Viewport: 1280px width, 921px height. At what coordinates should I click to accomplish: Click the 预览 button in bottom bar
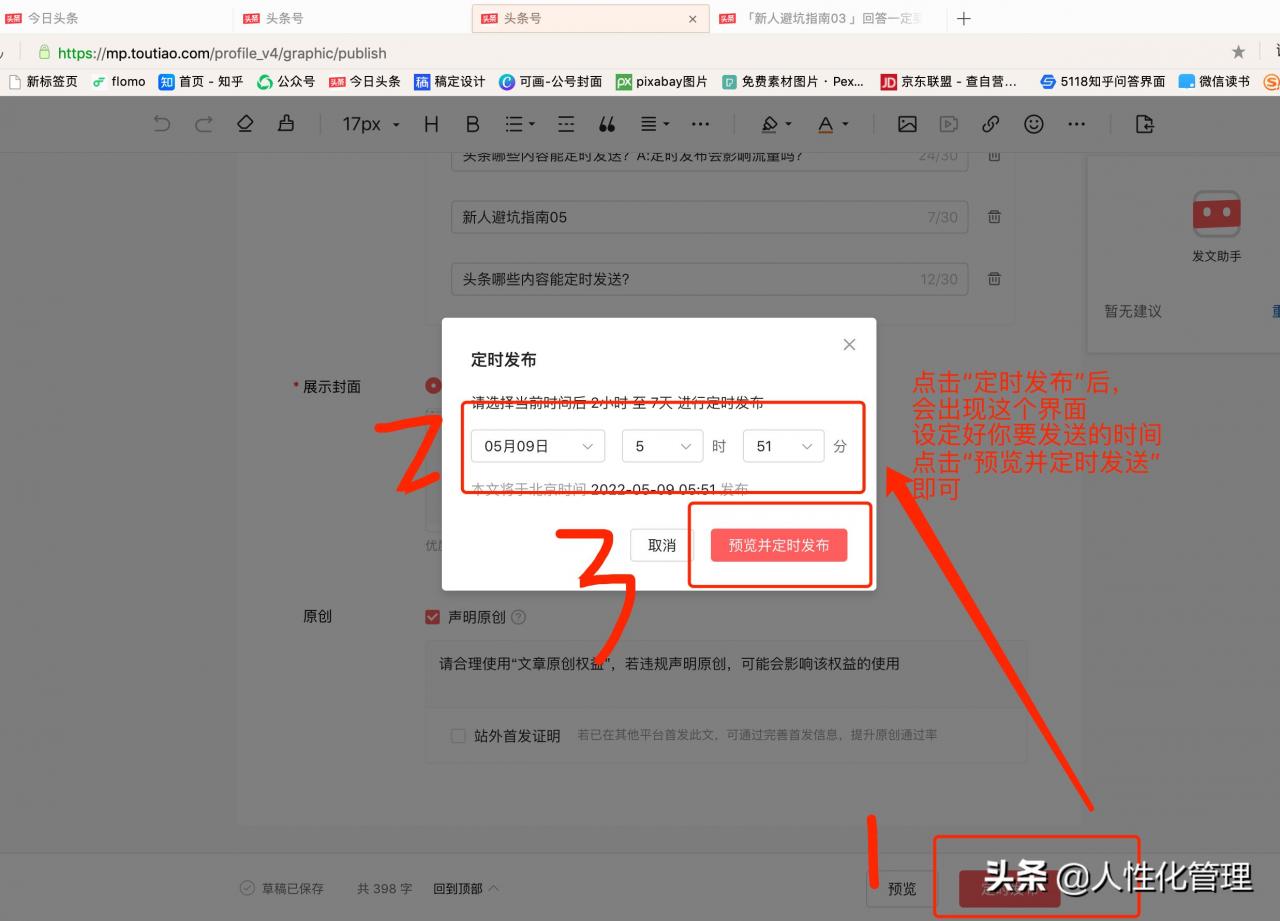[902, 889]
